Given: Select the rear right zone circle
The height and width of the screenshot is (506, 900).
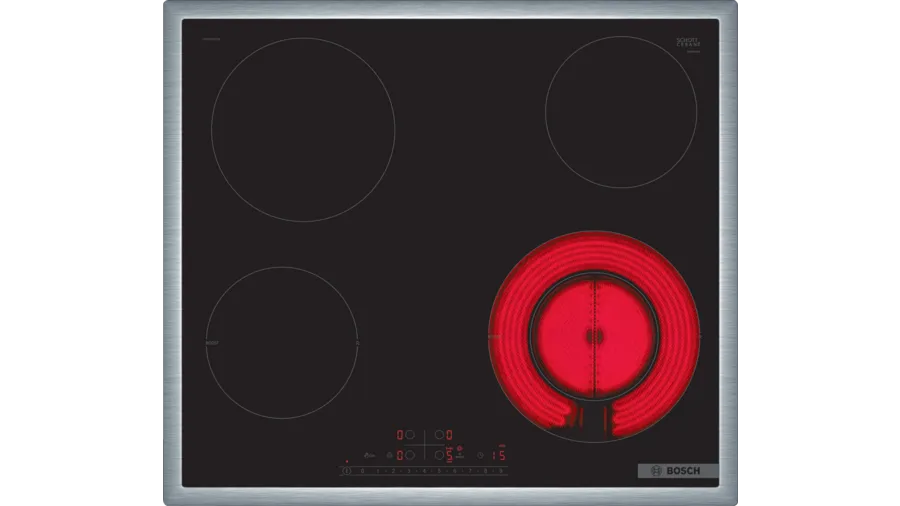Looking at the screenshot, I should [439, 435].
